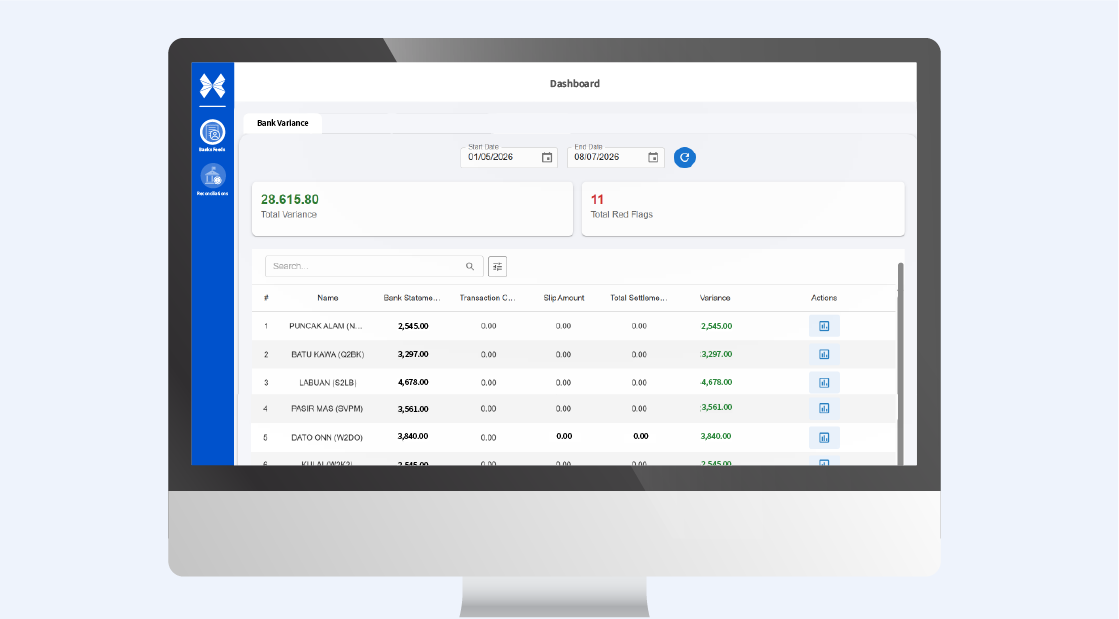Open the table filter settings
This screenshot has width=1119, height=619.
click(x=497, y=266)
